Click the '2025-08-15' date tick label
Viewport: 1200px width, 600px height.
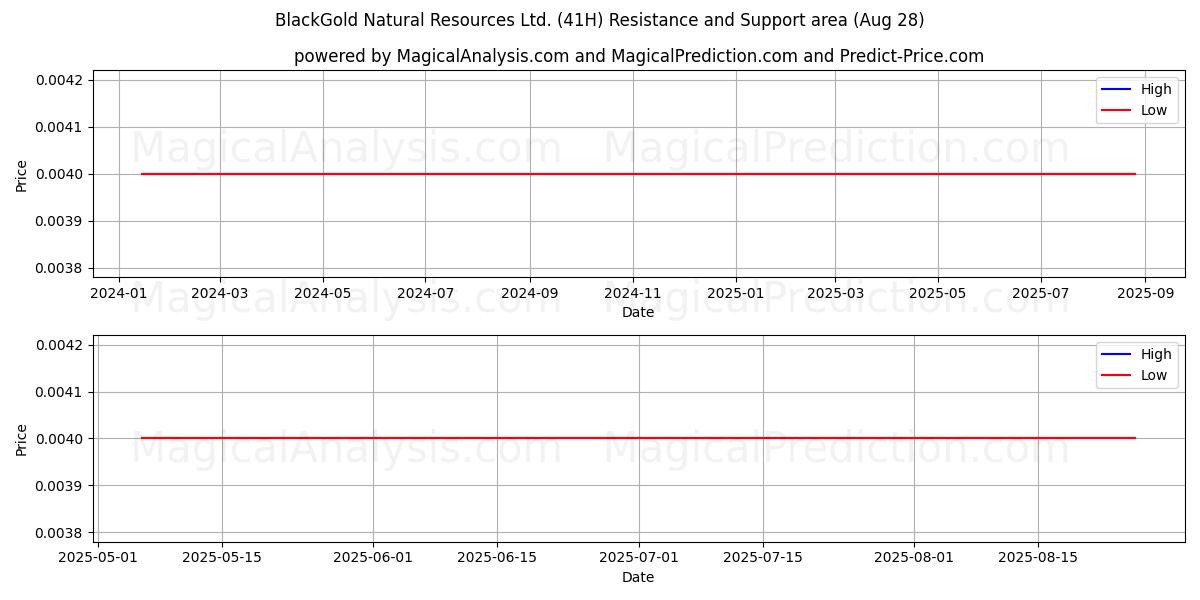pos(1038,558)
